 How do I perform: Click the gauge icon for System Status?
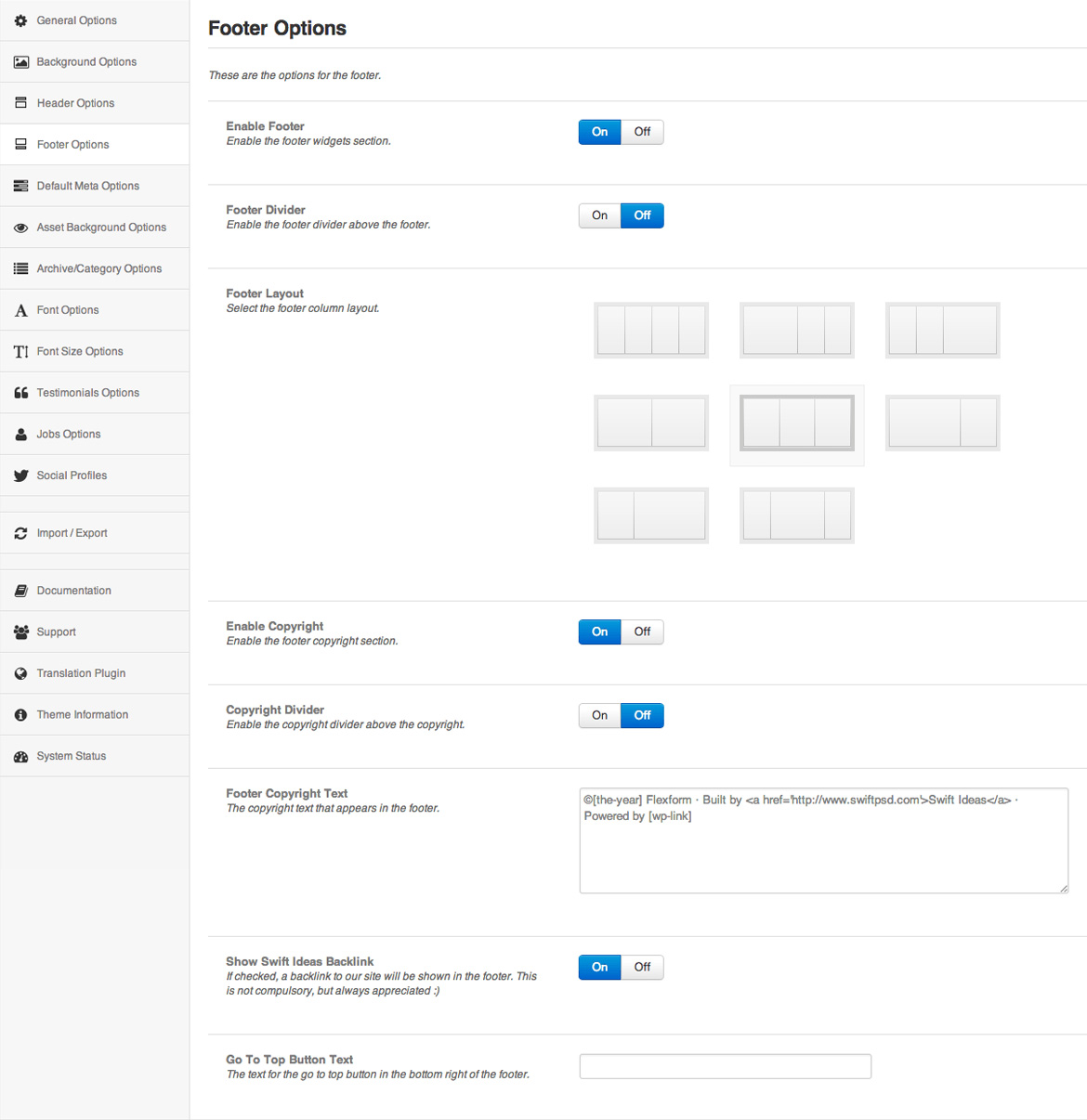pos(20,757)
